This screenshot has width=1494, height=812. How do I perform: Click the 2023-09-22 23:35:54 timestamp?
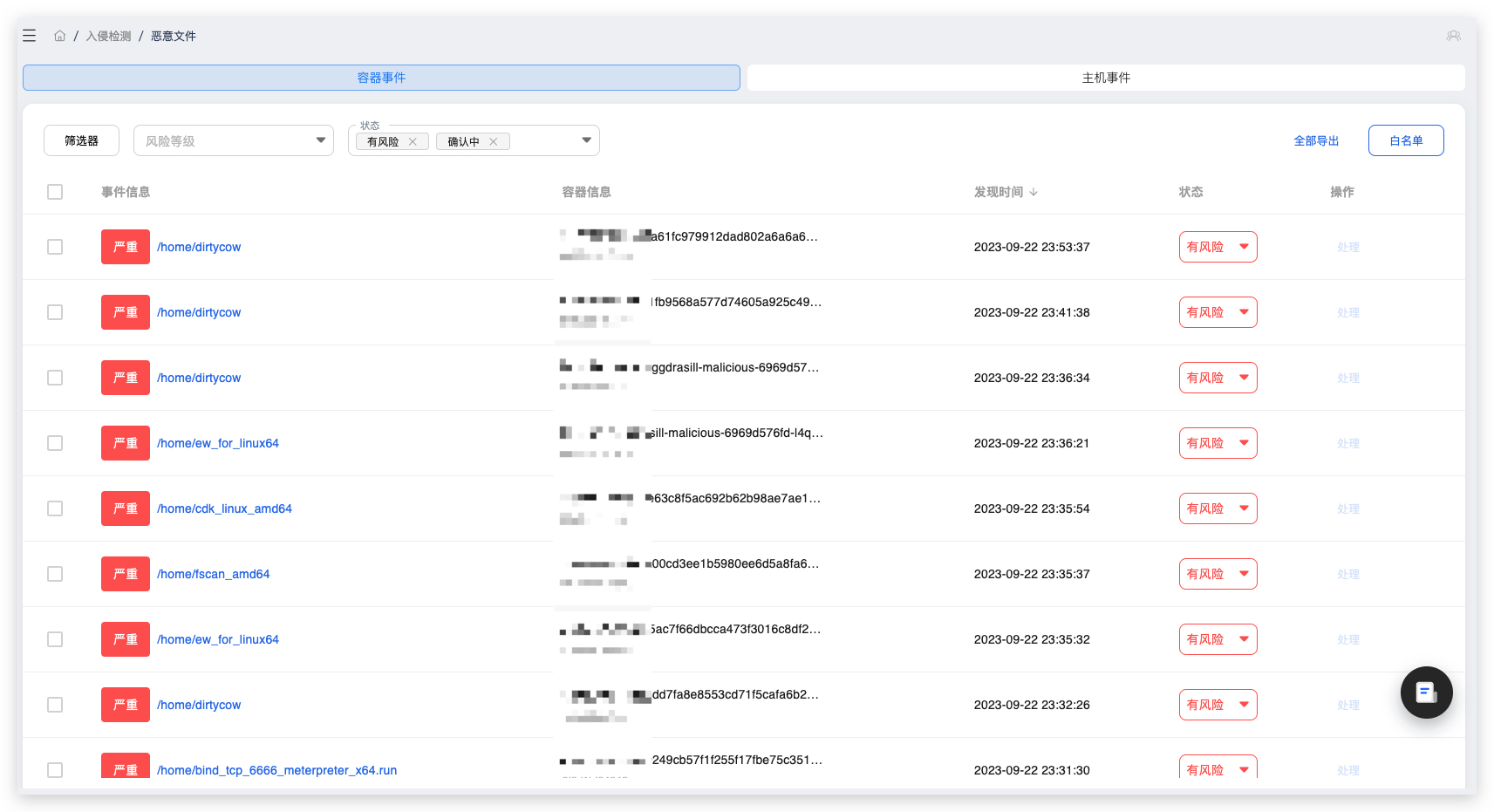[x=1032, y=508]
